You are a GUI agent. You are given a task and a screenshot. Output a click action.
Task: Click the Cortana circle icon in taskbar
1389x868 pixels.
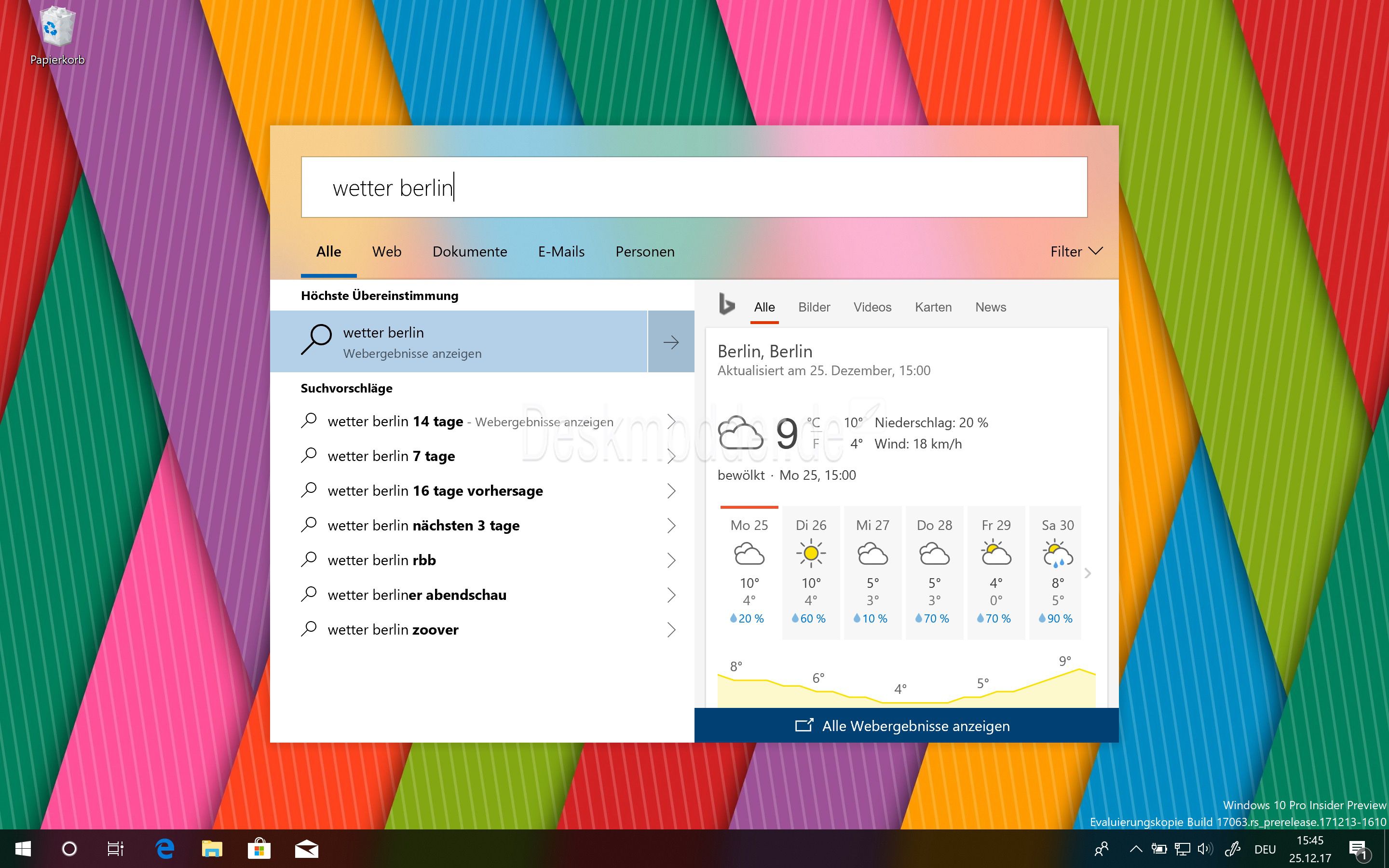coord(69,849)
